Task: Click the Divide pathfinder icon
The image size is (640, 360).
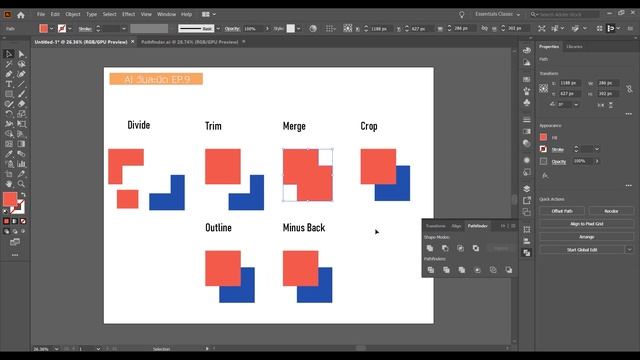Action: (431, 270)
